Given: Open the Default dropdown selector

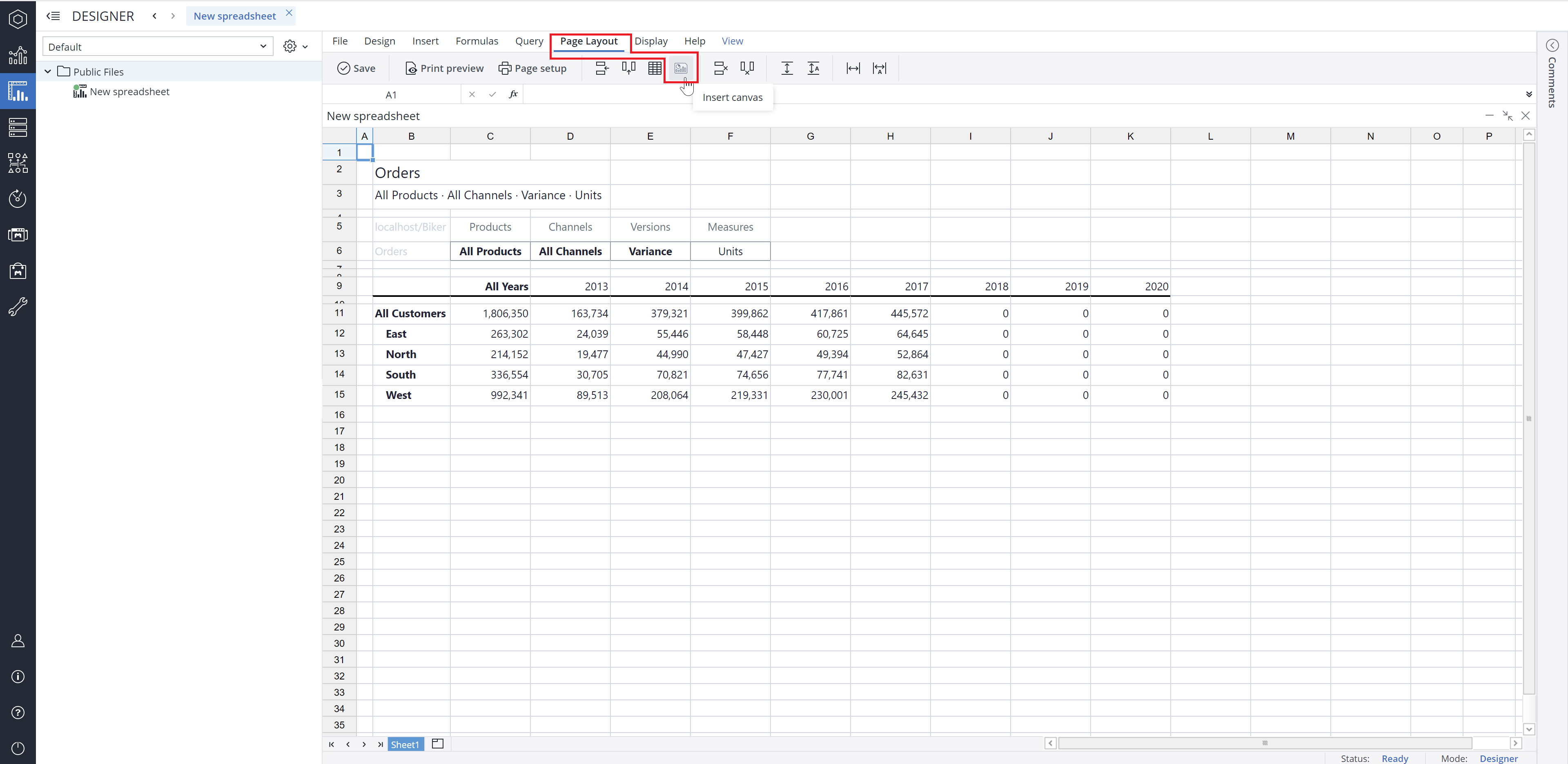Looking at the screenshot, I should tap(158, 47).
